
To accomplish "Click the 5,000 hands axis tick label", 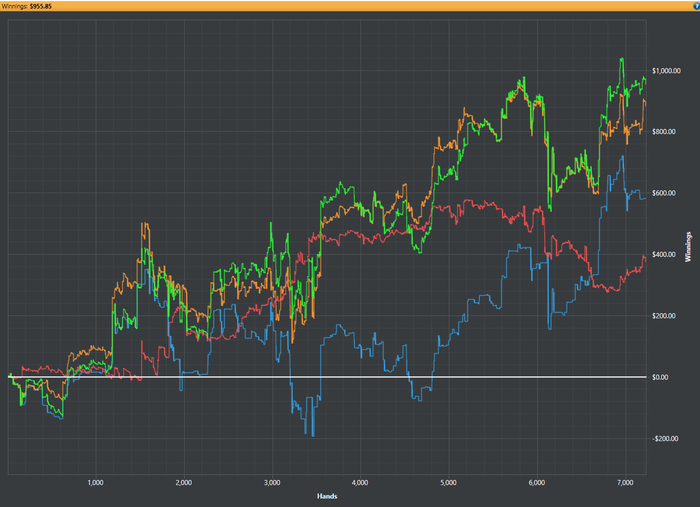I will point(448,482).
